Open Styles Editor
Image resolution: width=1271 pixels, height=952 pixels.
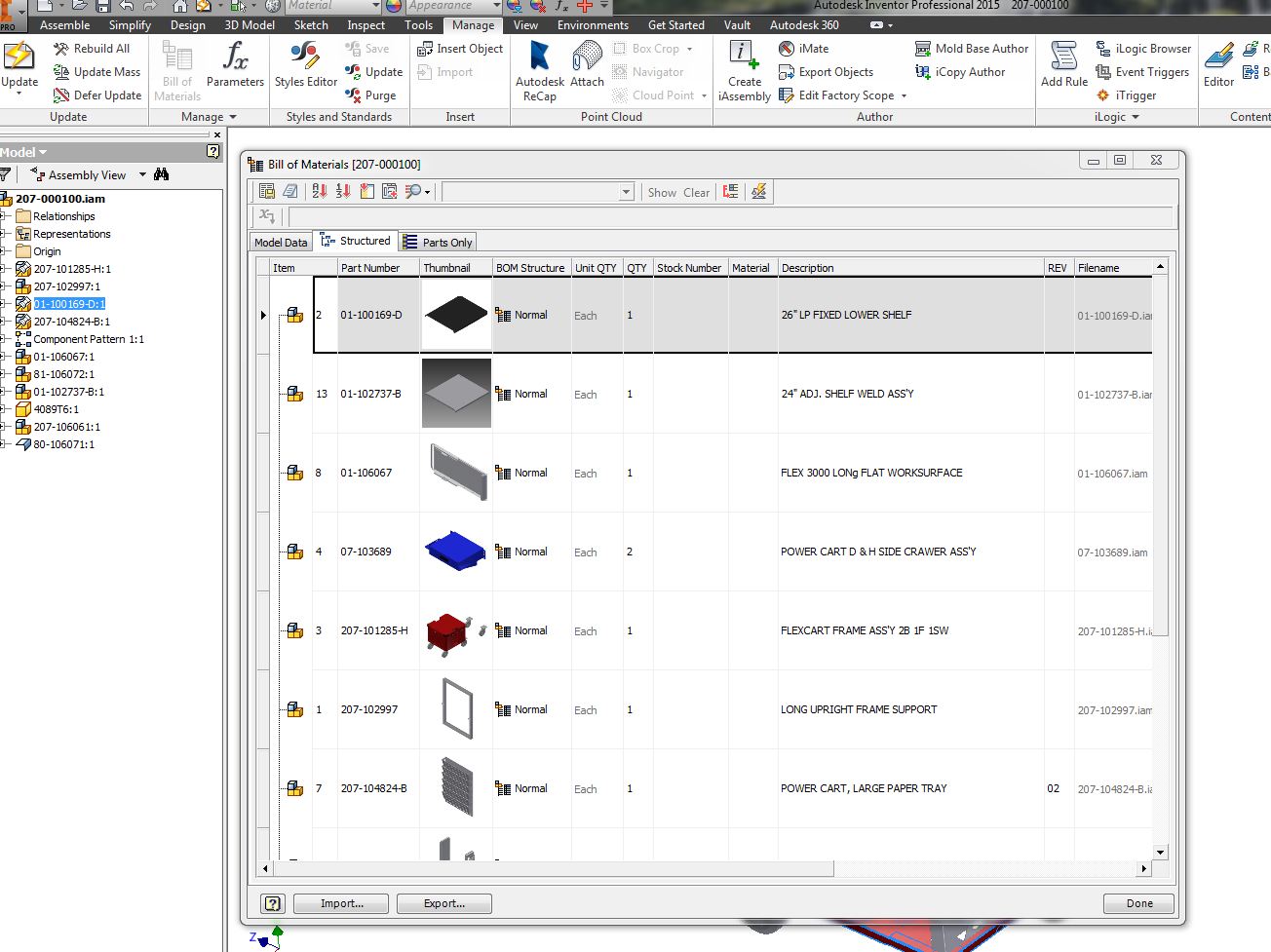pyautogui.click(x=306, y=64)
